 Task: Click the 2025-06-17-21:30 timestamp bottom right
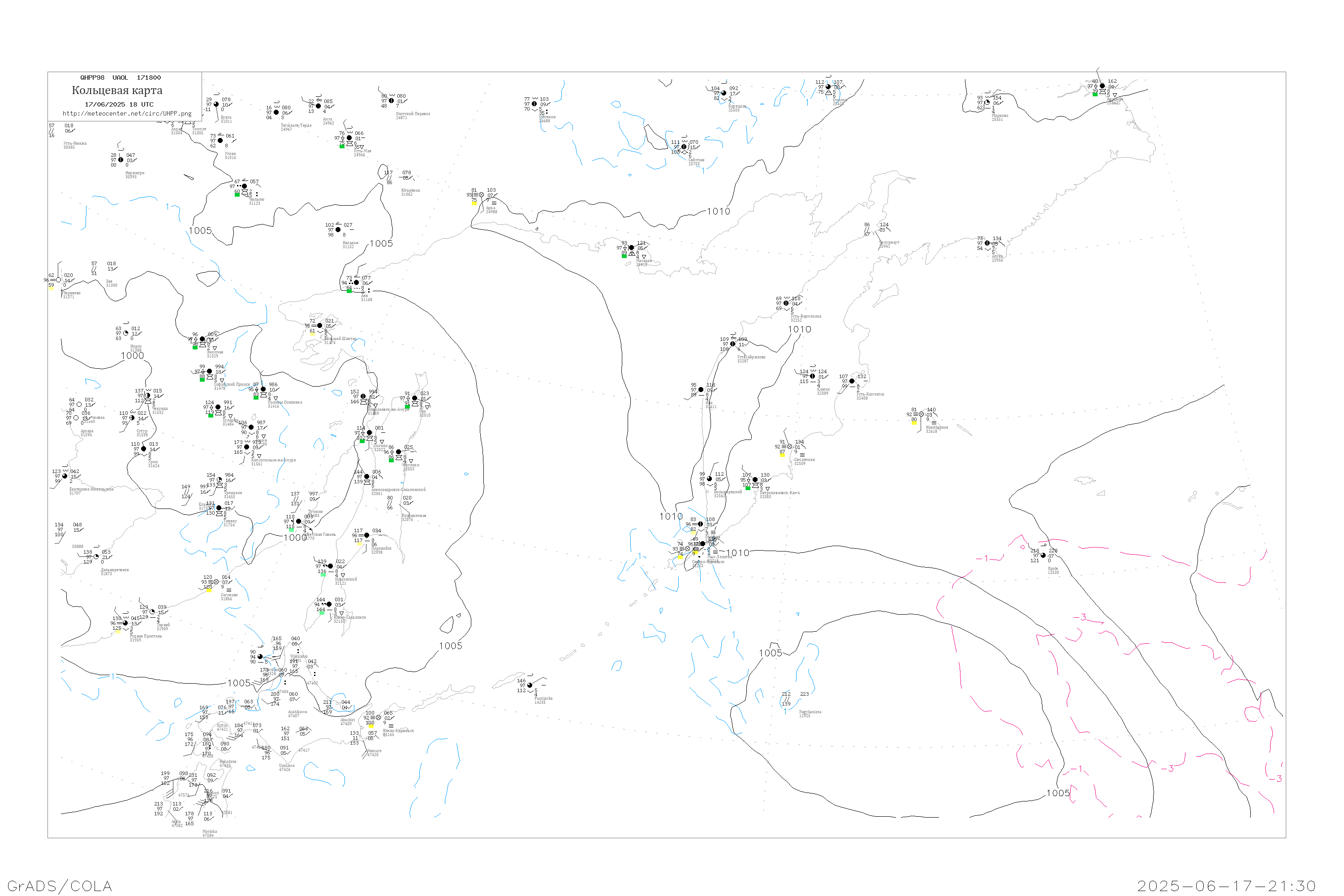coord(1226,886)
